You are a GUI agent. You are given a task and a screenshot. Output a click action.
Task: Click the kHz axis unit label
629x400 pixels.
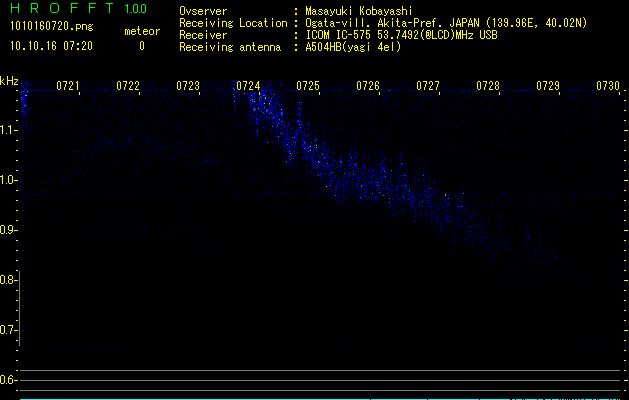[9, 81]
